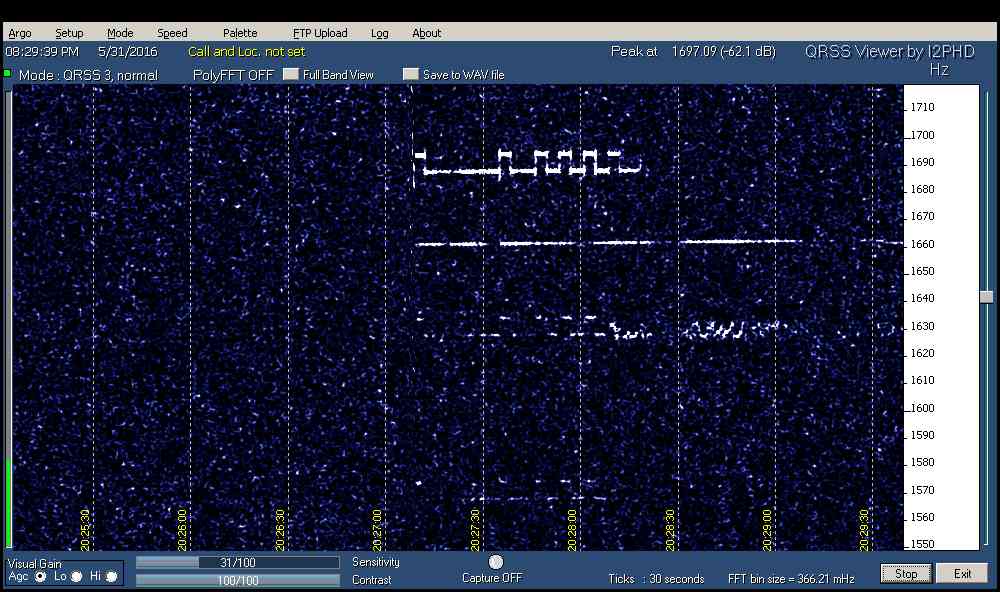Click PolyFFT OFF label

(x=233, y=75)
